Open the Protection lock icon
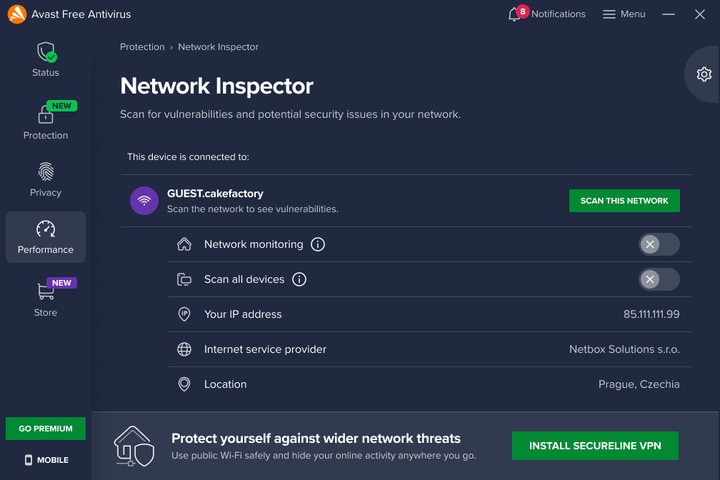This screenshot has height=480, width=720. click(x=46, y=115)
